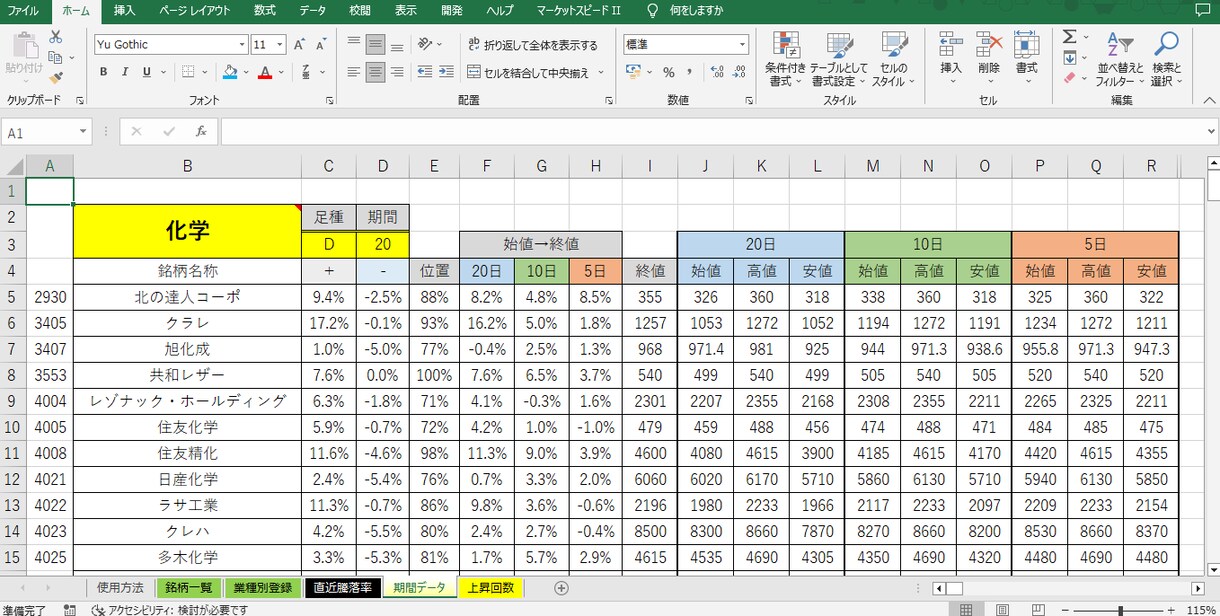This screenshot has width=1220, height=616.
Task: Open sheet tab 銘柄一覧
Action: click(x=189, y=588)
